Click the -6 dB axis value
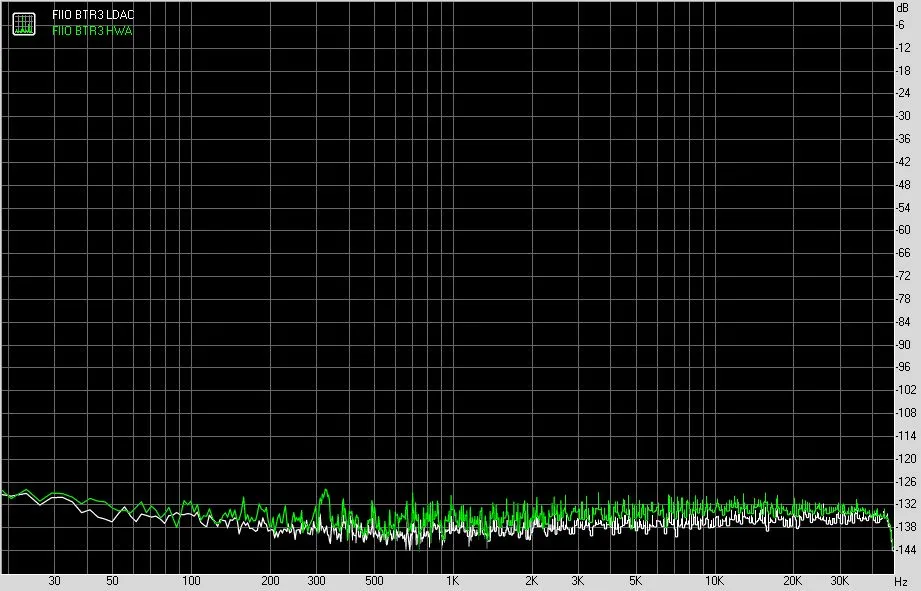 pyautogui.click(x=900, y=25)
